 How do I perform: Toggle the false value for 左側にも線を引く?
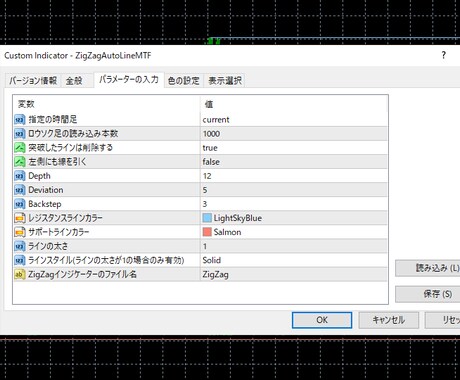293,162
